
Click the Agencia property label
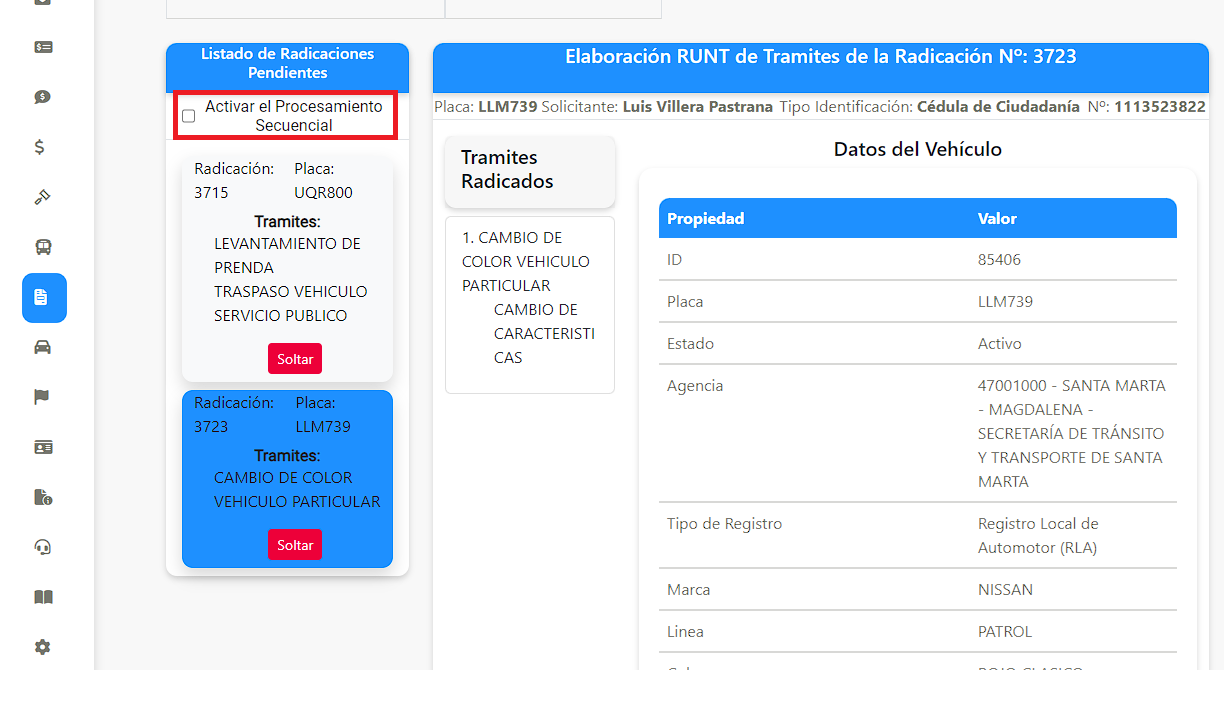point(695,386)
